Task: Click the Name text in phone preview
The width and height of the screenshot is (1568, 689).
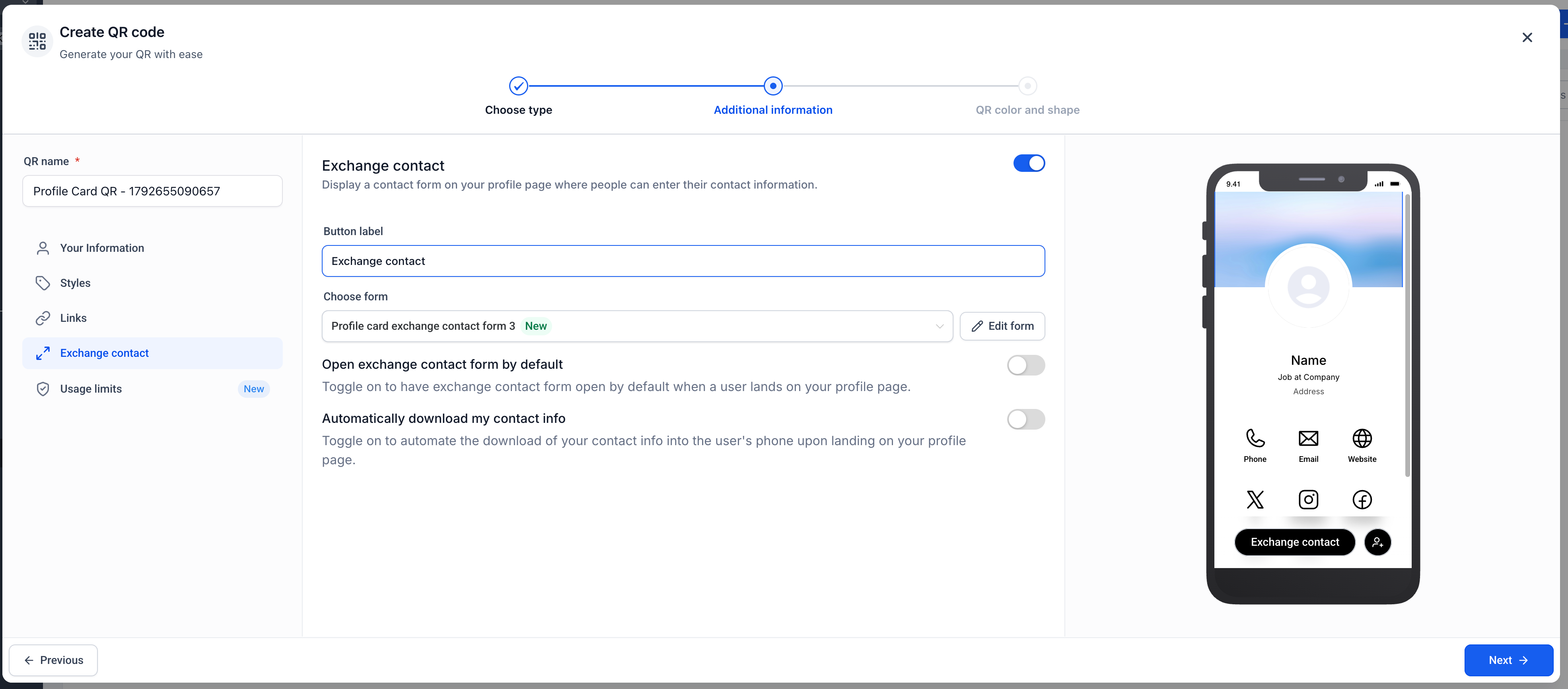Action: 1308,360
